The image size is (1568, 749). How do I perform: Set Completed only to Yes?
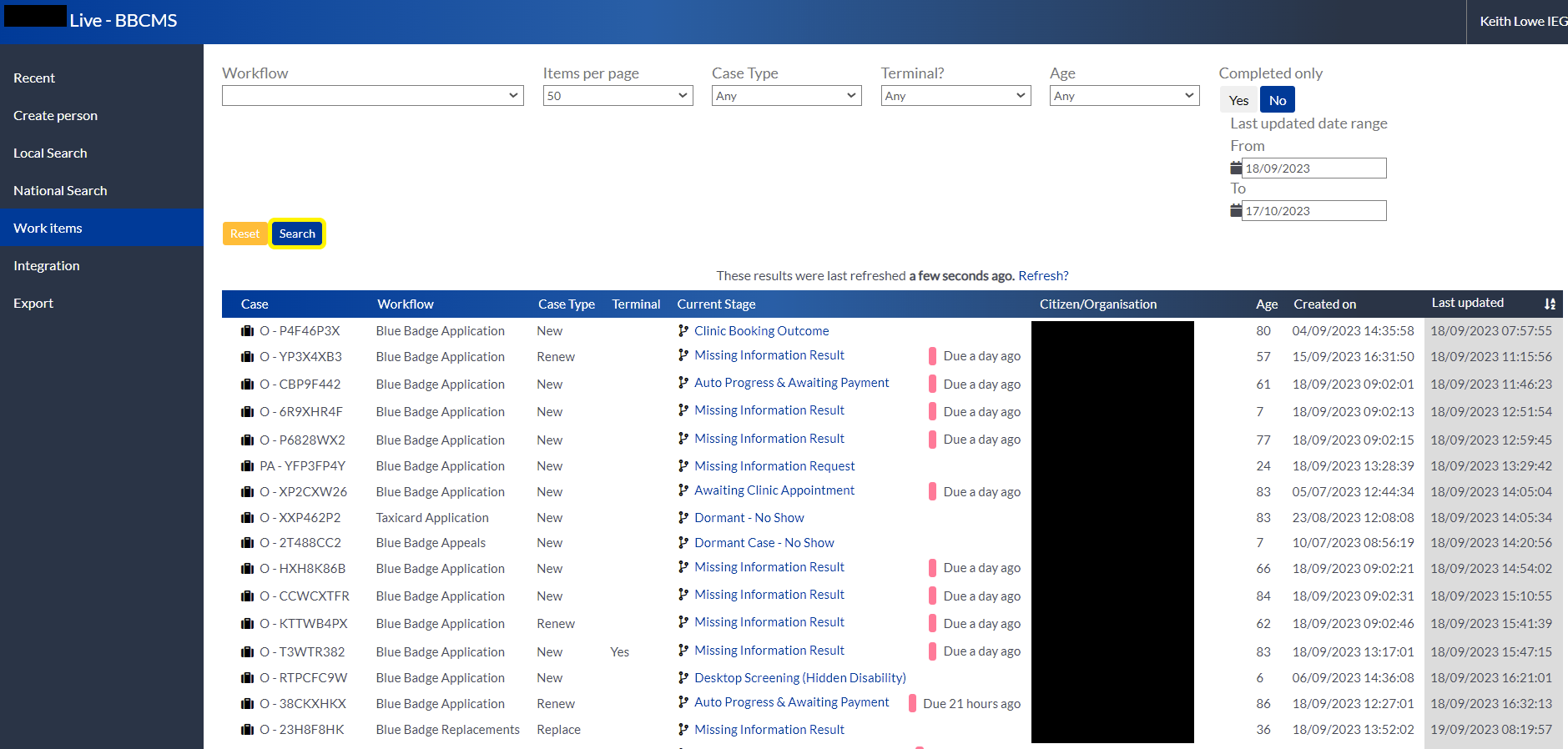pos(1238,100)
